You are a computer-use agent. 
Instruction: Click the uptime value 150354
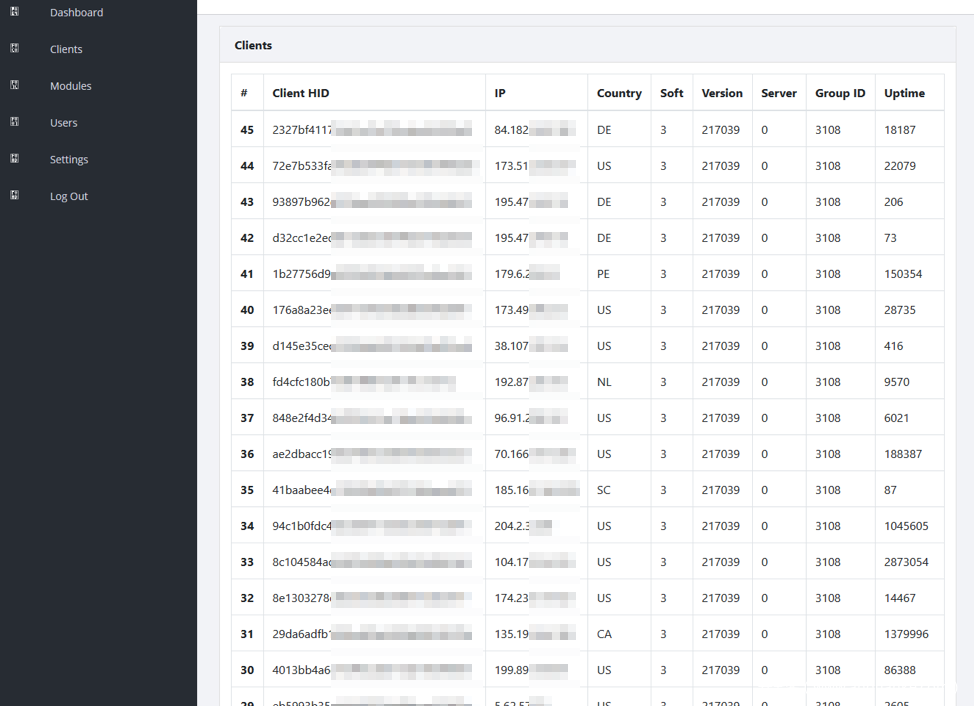tap(903, 274)
